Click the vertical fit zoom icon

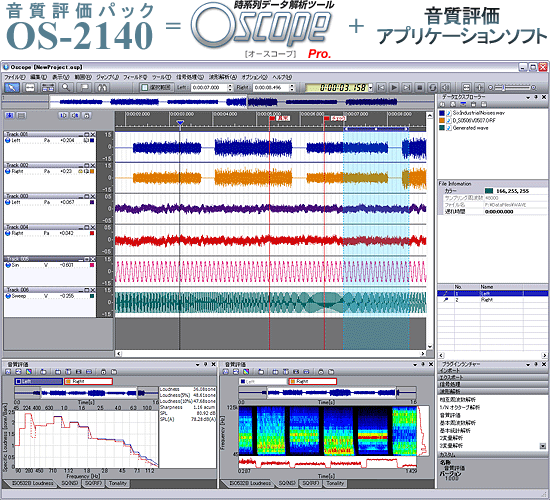479,87
